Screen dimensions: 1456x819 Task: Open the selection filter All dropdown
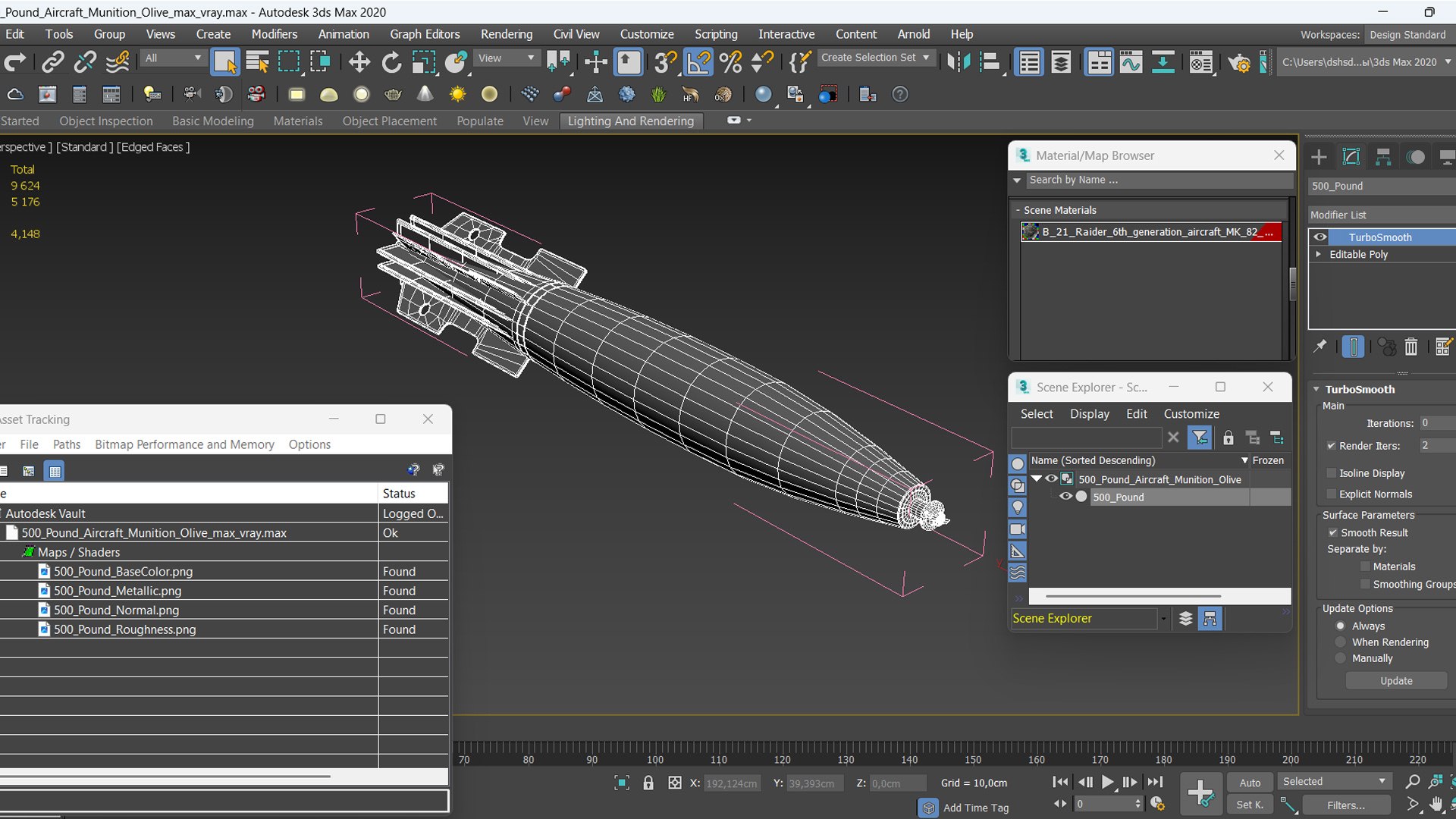(174, 58)
